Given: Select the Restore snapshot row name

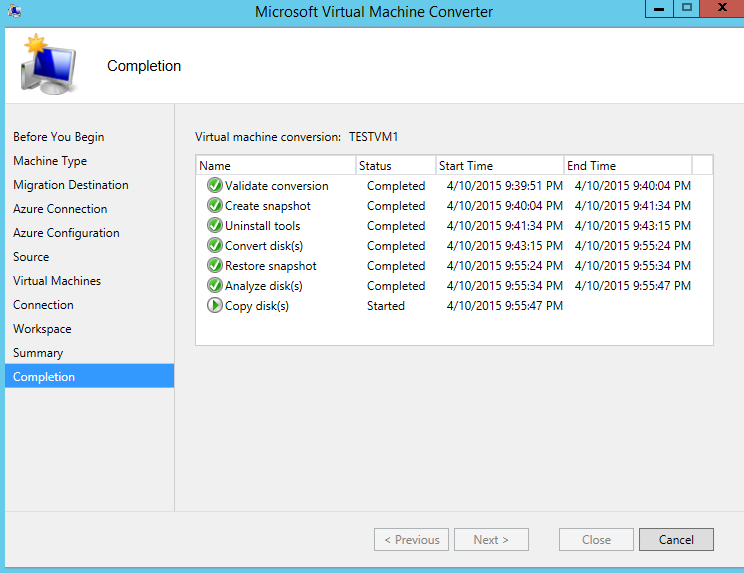Looking at the screenshot, I should tap(270, 266).
